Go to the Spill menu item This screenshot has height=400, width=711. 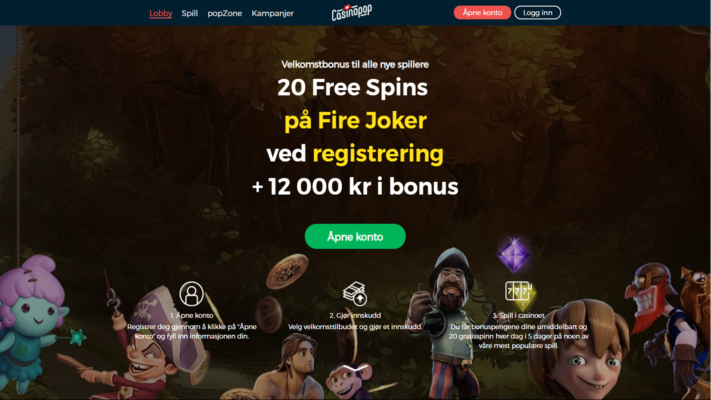tap(190, 13)
